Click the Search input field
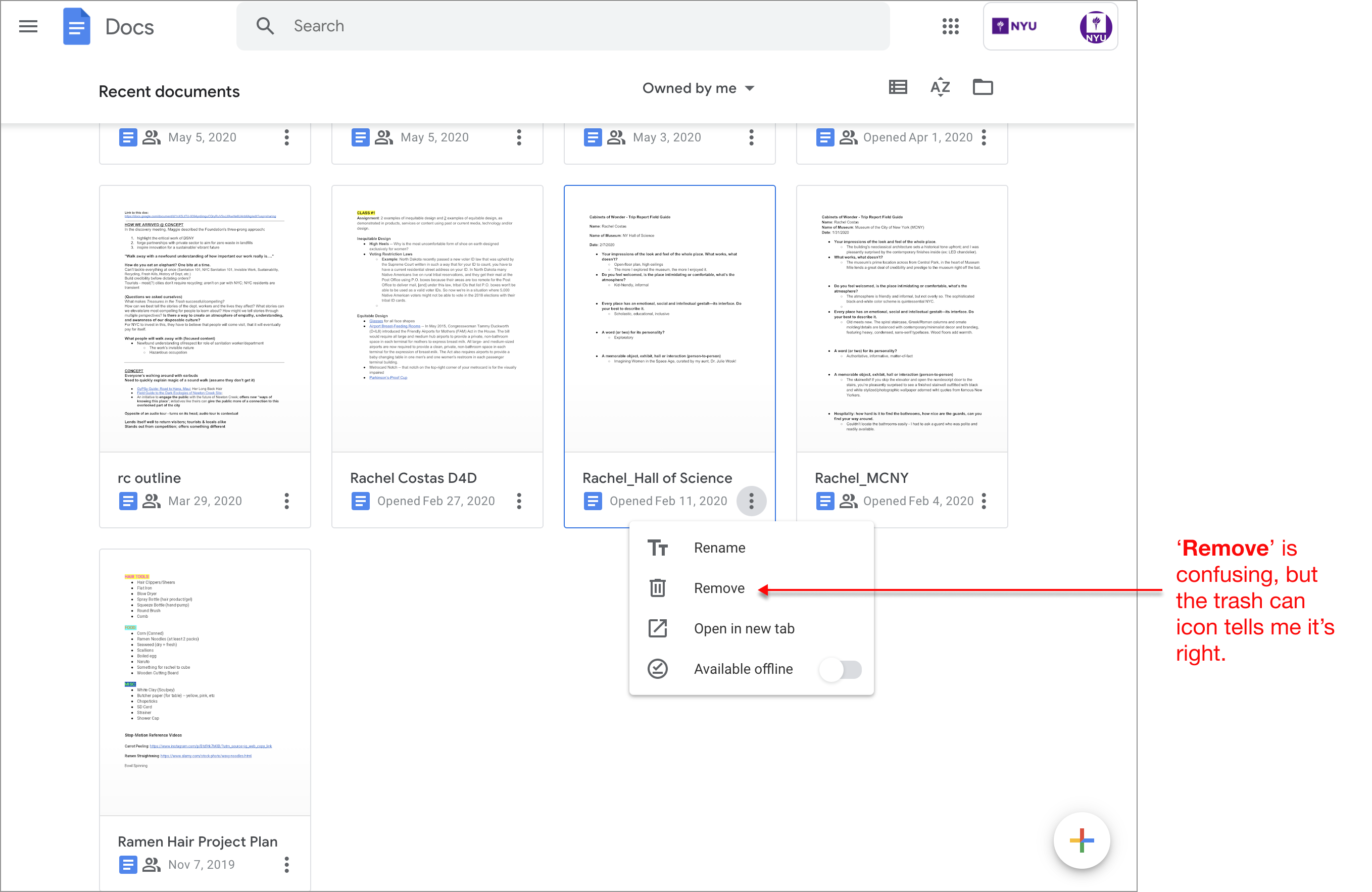This screenshot has width=1372, height=892. point(576,26)
